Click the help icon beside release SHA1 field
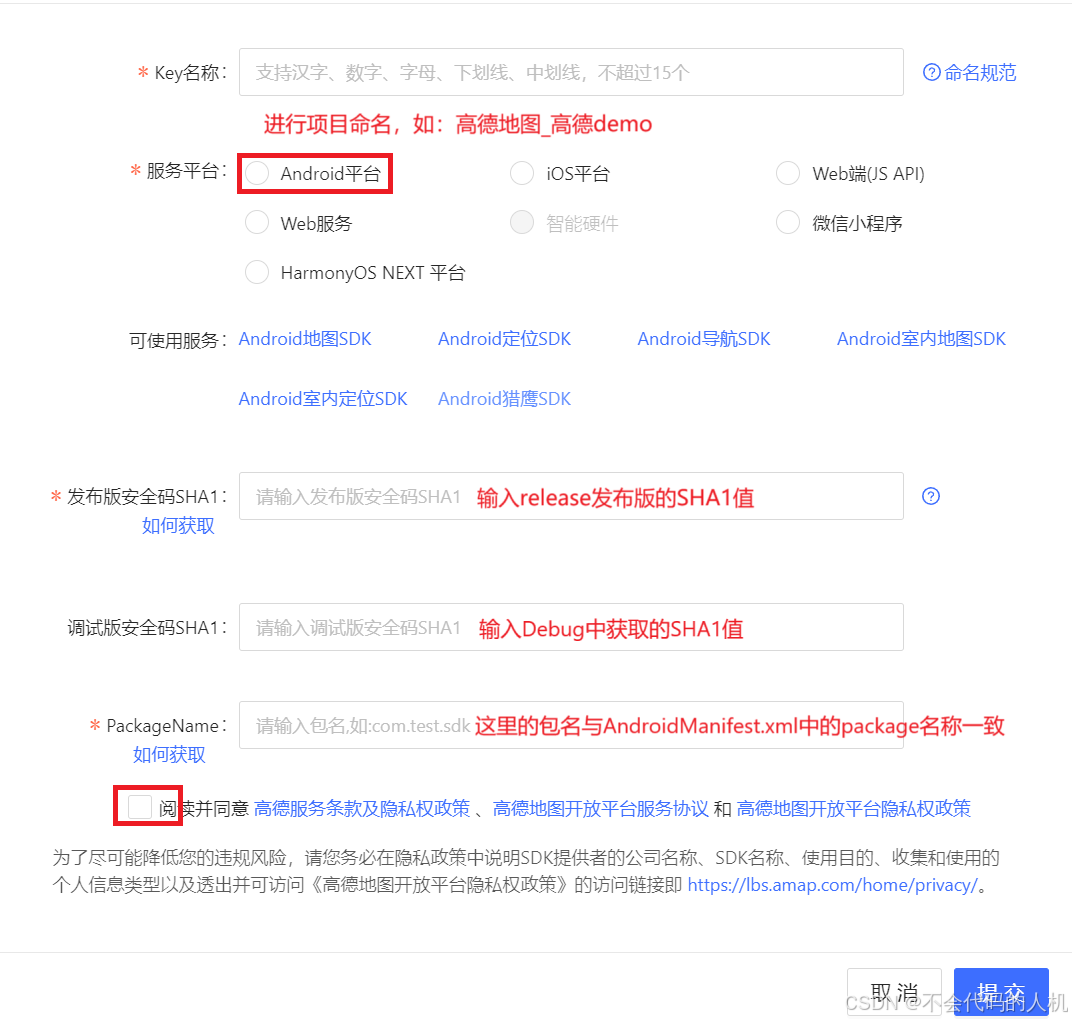 [930, 496]
